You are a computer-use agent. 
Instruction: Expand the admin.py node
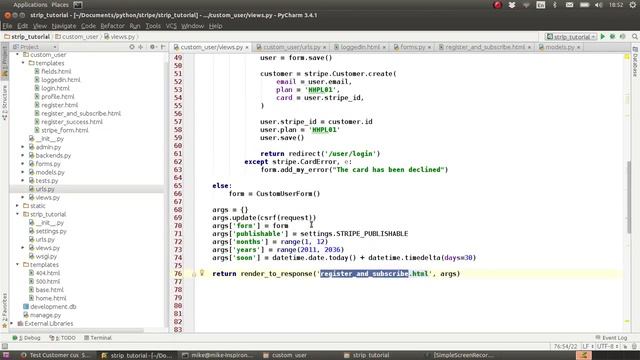click(x=23, y=147)
